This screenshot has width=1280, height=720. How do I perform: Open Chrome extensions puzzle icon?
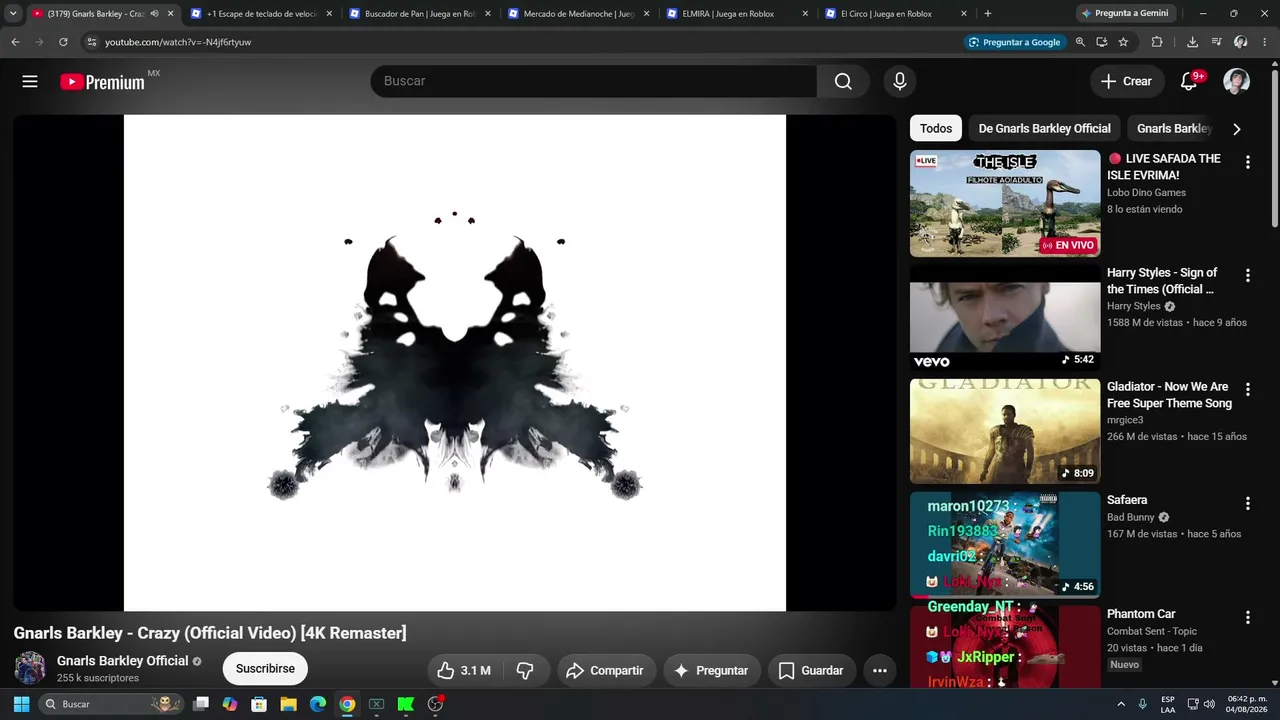pyautogui.click(x=1157, y=42)
